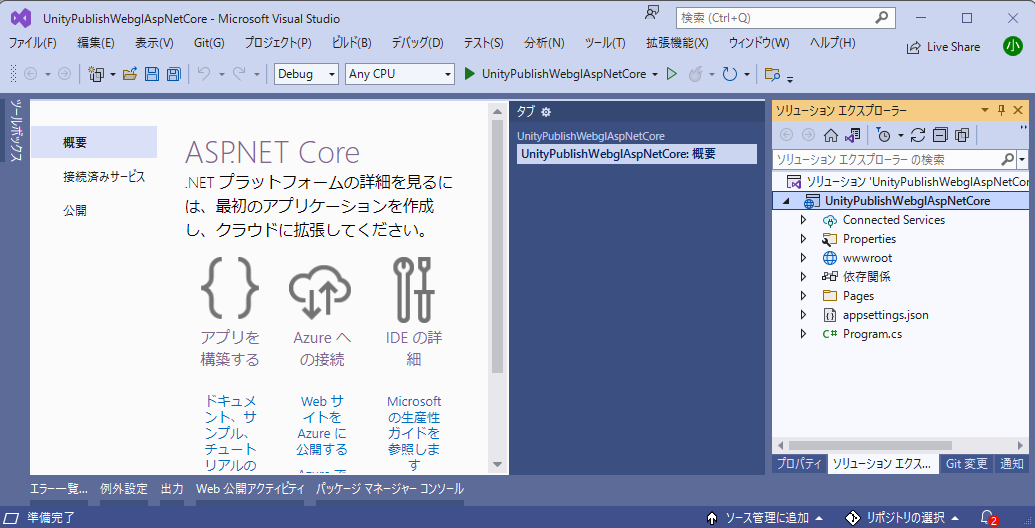Click the Open File folder icon
This screenshot has height=528, width=1035.
click(130, 74)
